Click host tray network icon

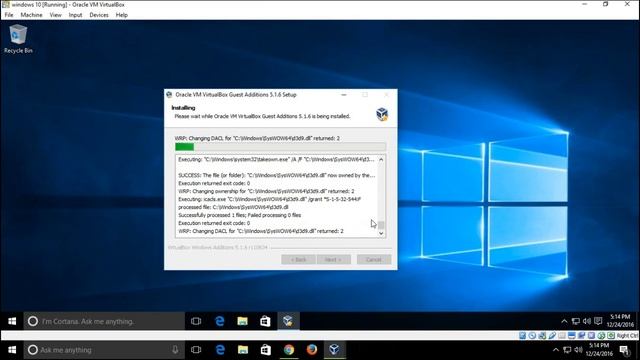(x=567, y=350)
